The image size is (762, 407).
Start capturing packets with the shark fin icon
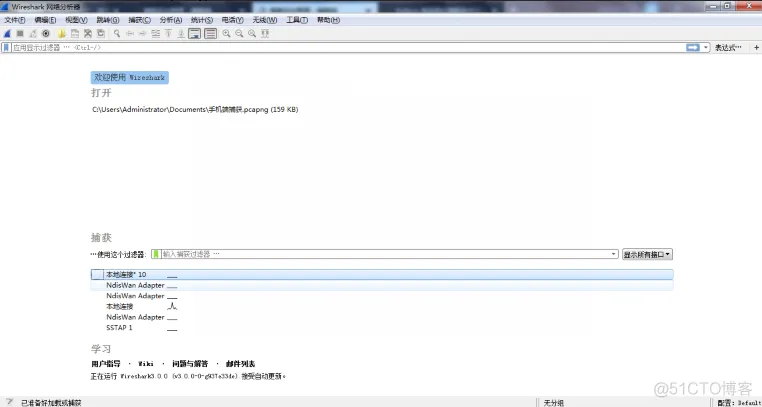point(7,34)
